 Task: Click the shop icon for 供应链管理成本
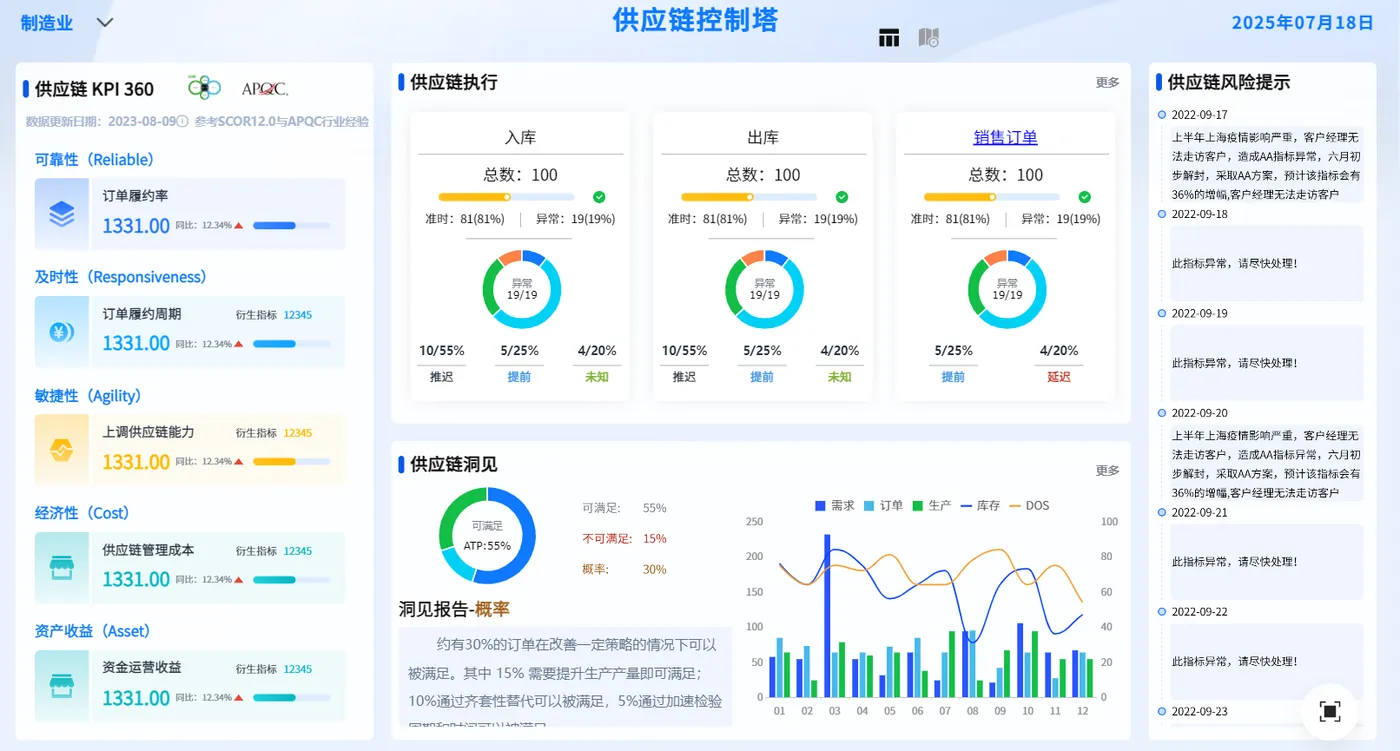point(62,568)
